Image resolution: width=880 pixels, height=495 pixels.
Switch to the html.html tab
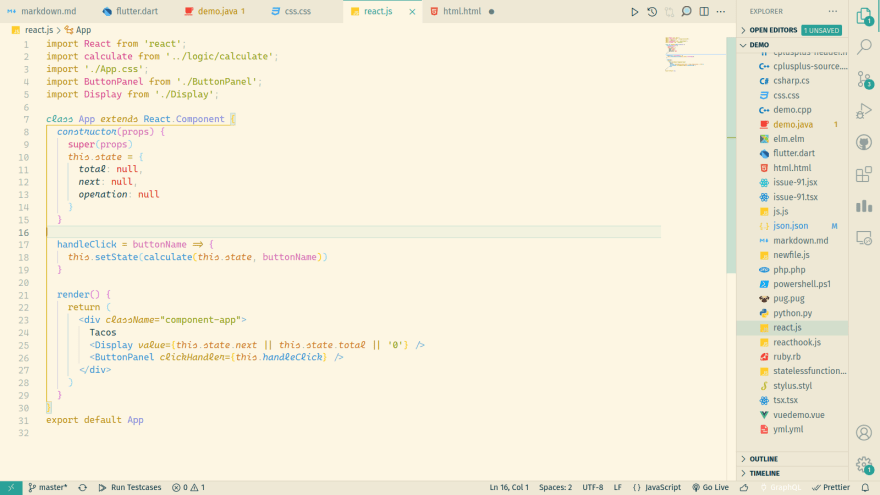[x=462, y=11]
